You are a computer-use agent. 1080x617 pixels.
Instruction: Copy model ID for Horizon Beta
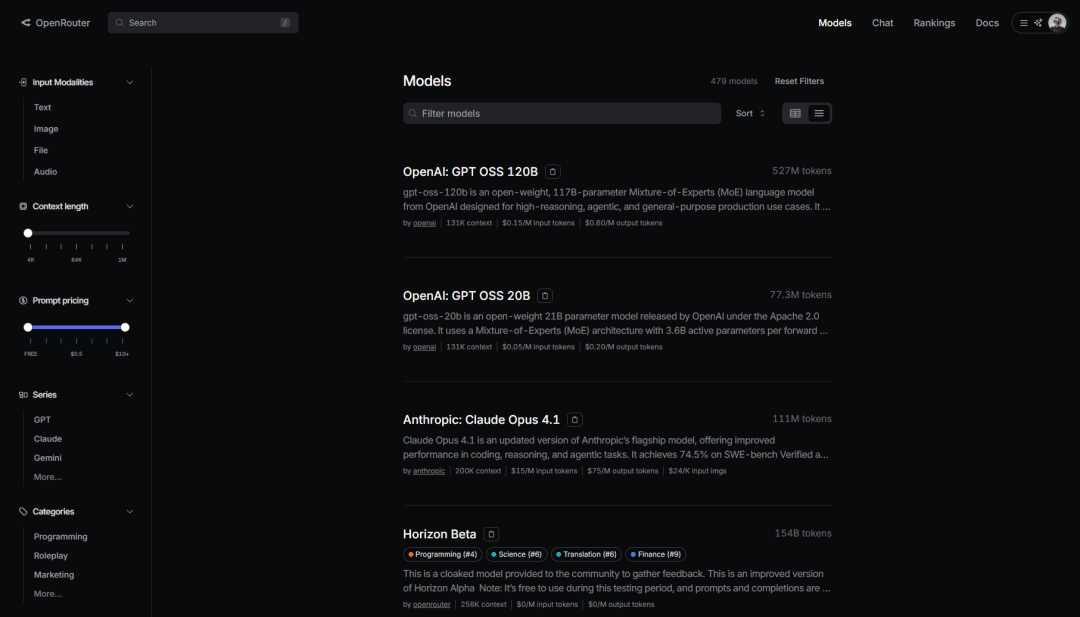click(x=491, y=534)
